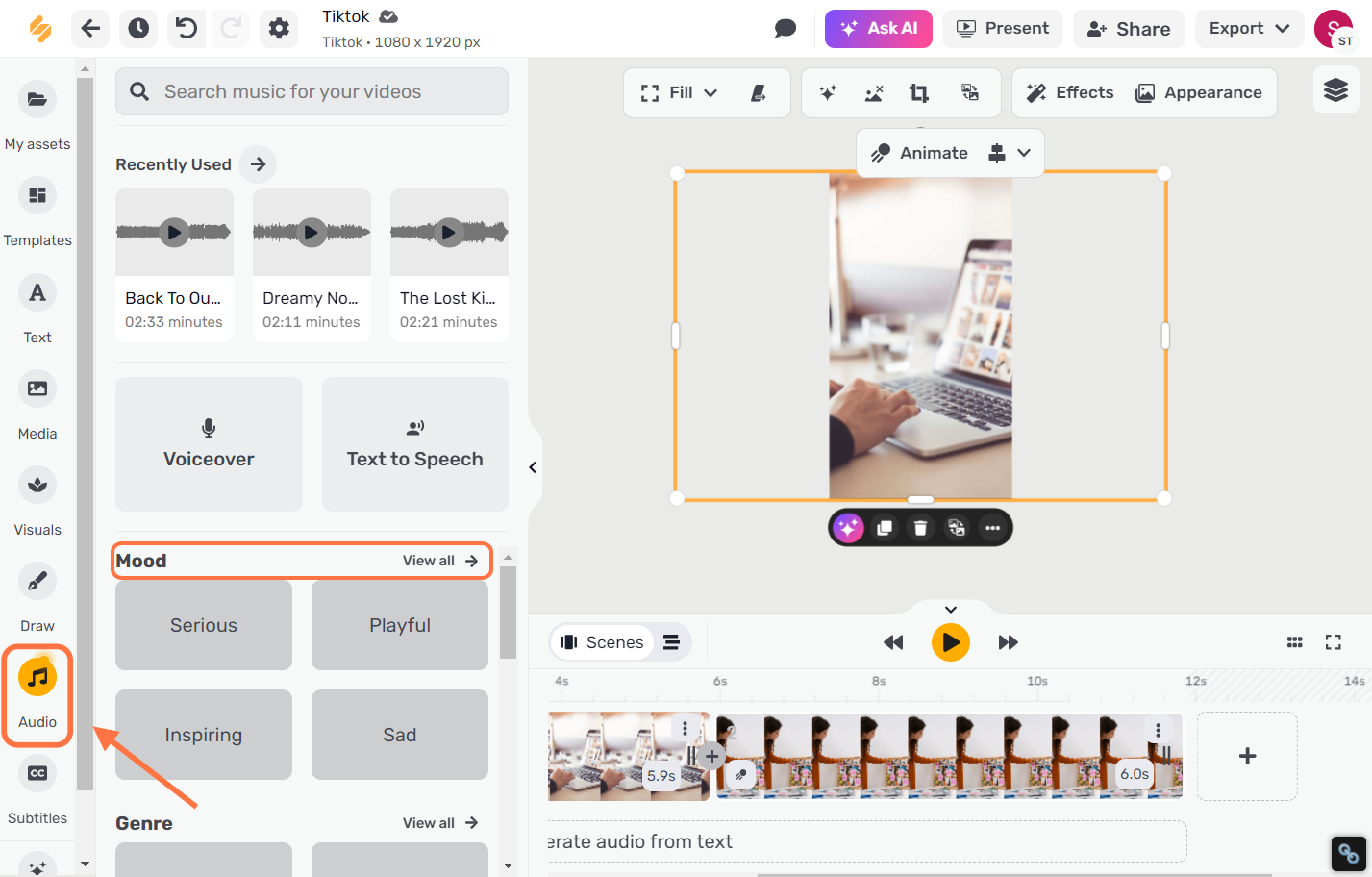Open Subtitles sidebar section
The height and width of the screenshot is (877, 1372).
pyautogui.click(x=37, y=789)
